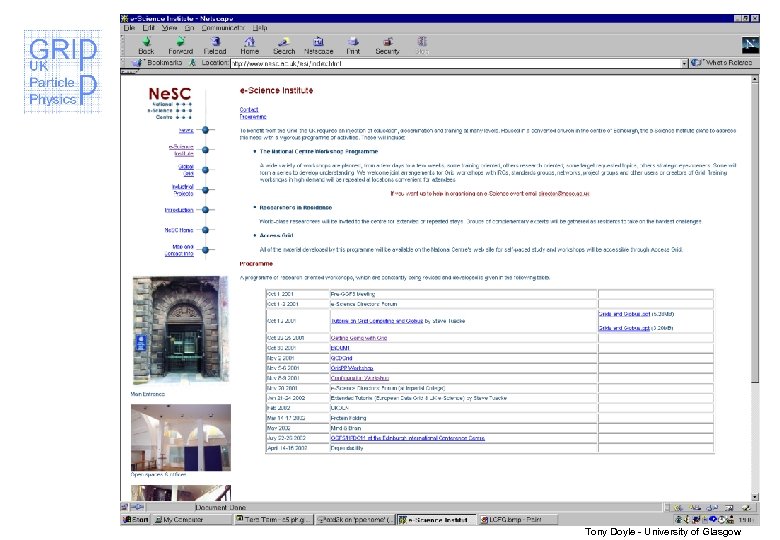Open the Edit menu
This screenshot has width=780, height=540.
point(148,28)
